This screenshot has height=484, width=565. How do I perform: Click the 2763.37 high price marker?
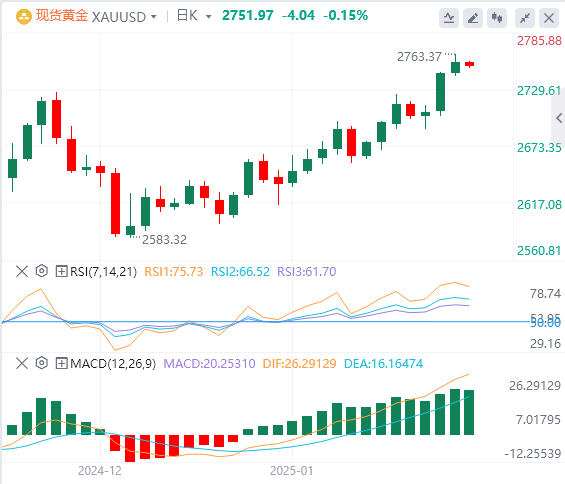point(419,57)
